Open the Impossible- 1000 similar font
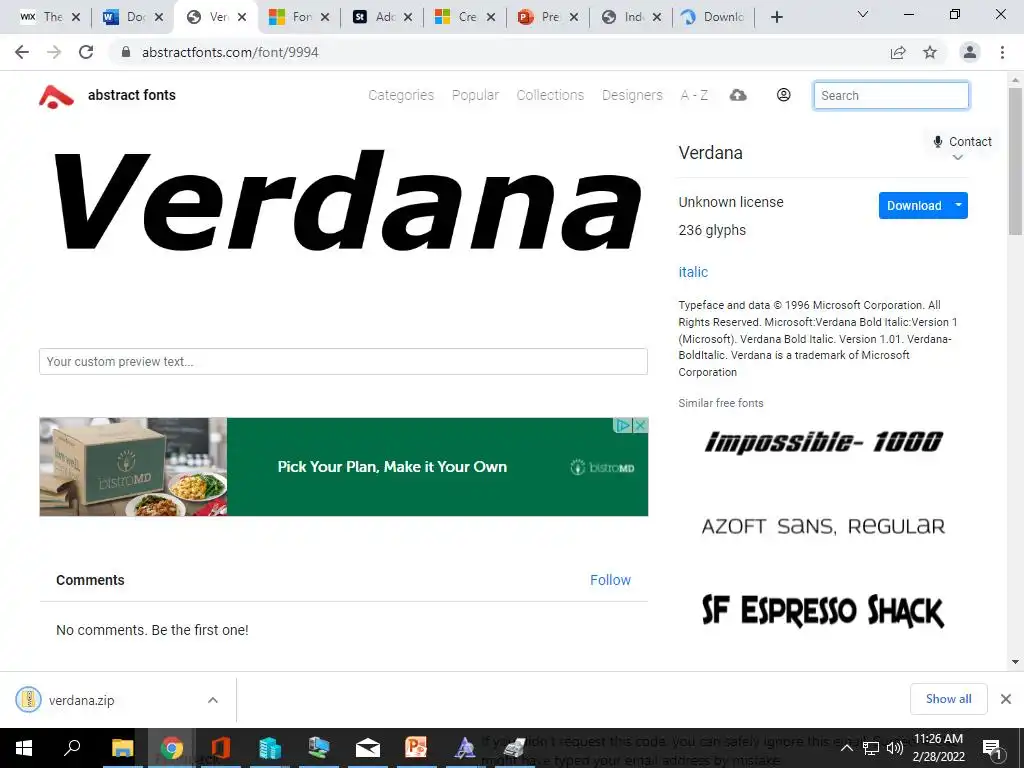Screen dimensions: 1024x768 point(824,442)
